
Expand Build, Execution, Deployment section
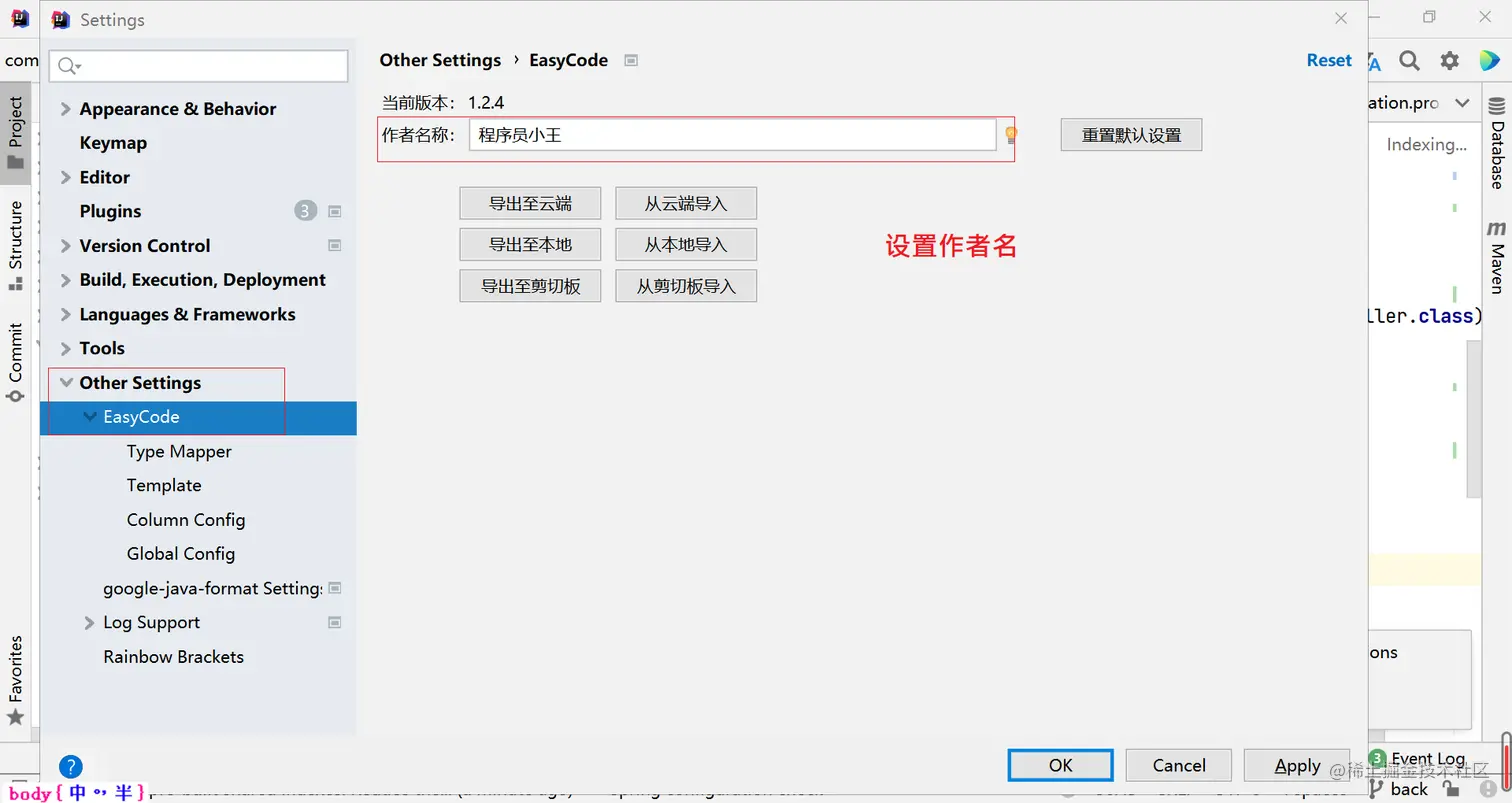pyautogui.click(x=66, y=280)
